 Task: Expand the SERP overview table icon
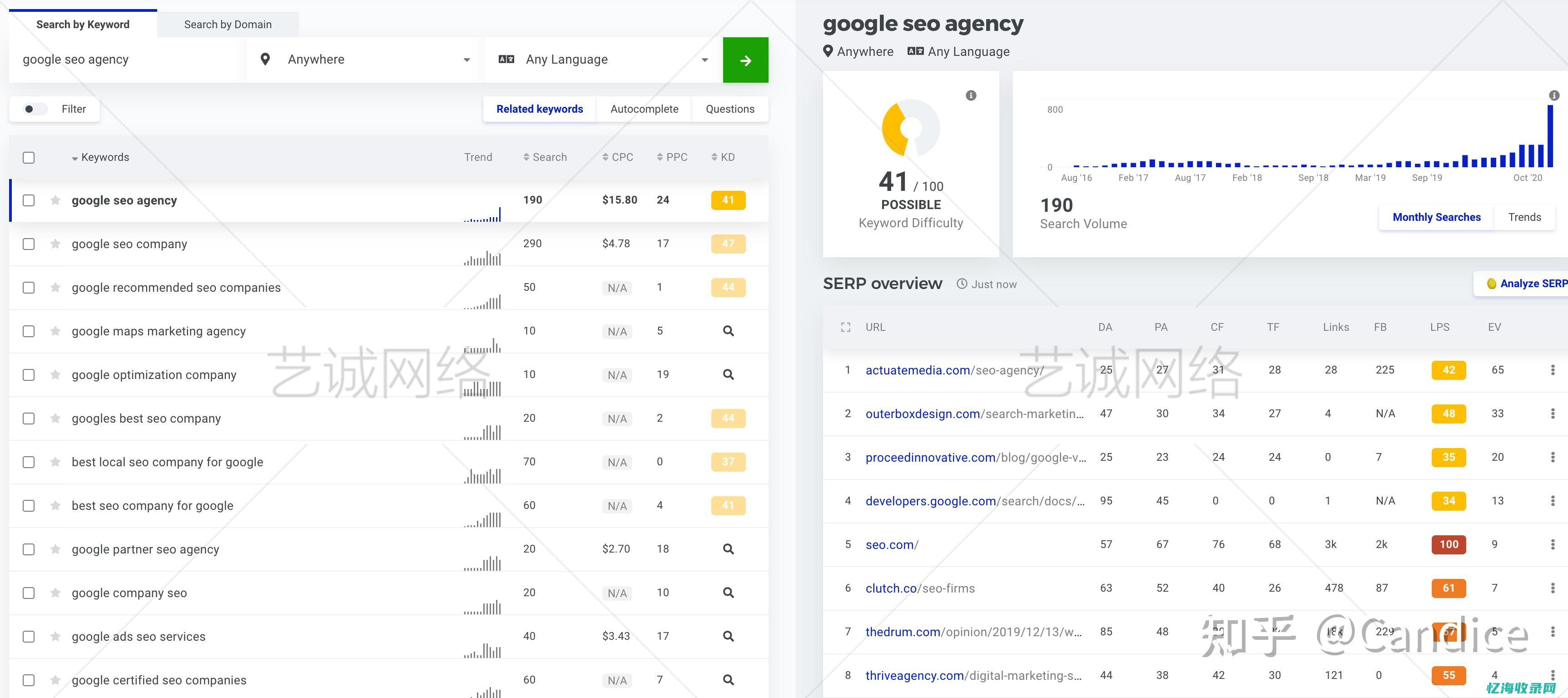click(x=845, y=328)
